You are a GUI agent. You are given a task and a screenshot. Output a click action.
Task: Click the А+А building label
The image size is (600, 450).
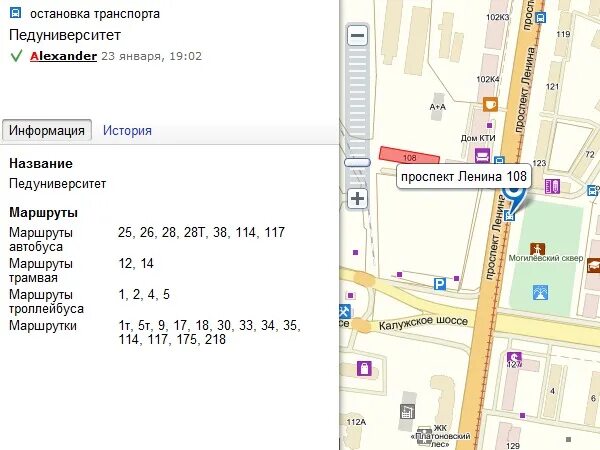437,107
